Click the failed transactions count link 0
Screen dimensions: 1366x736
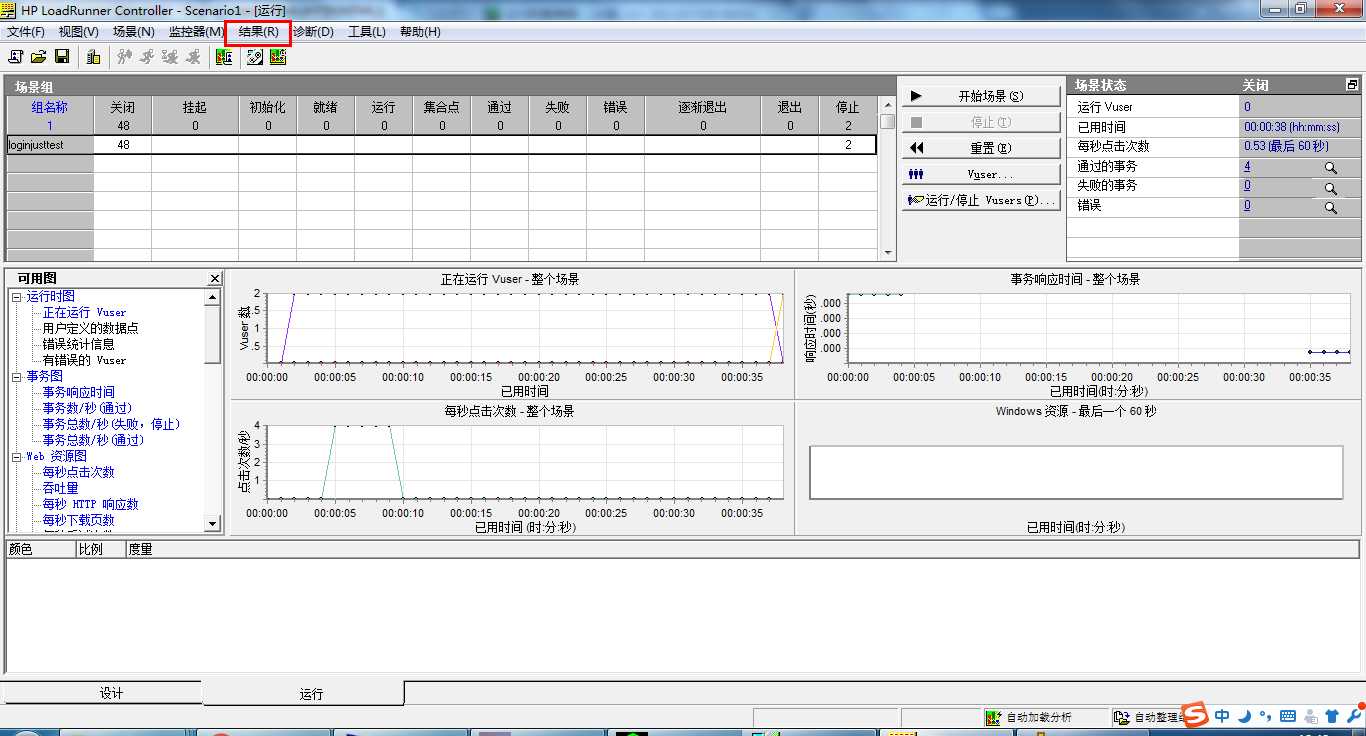click(x=1247, y=186)
